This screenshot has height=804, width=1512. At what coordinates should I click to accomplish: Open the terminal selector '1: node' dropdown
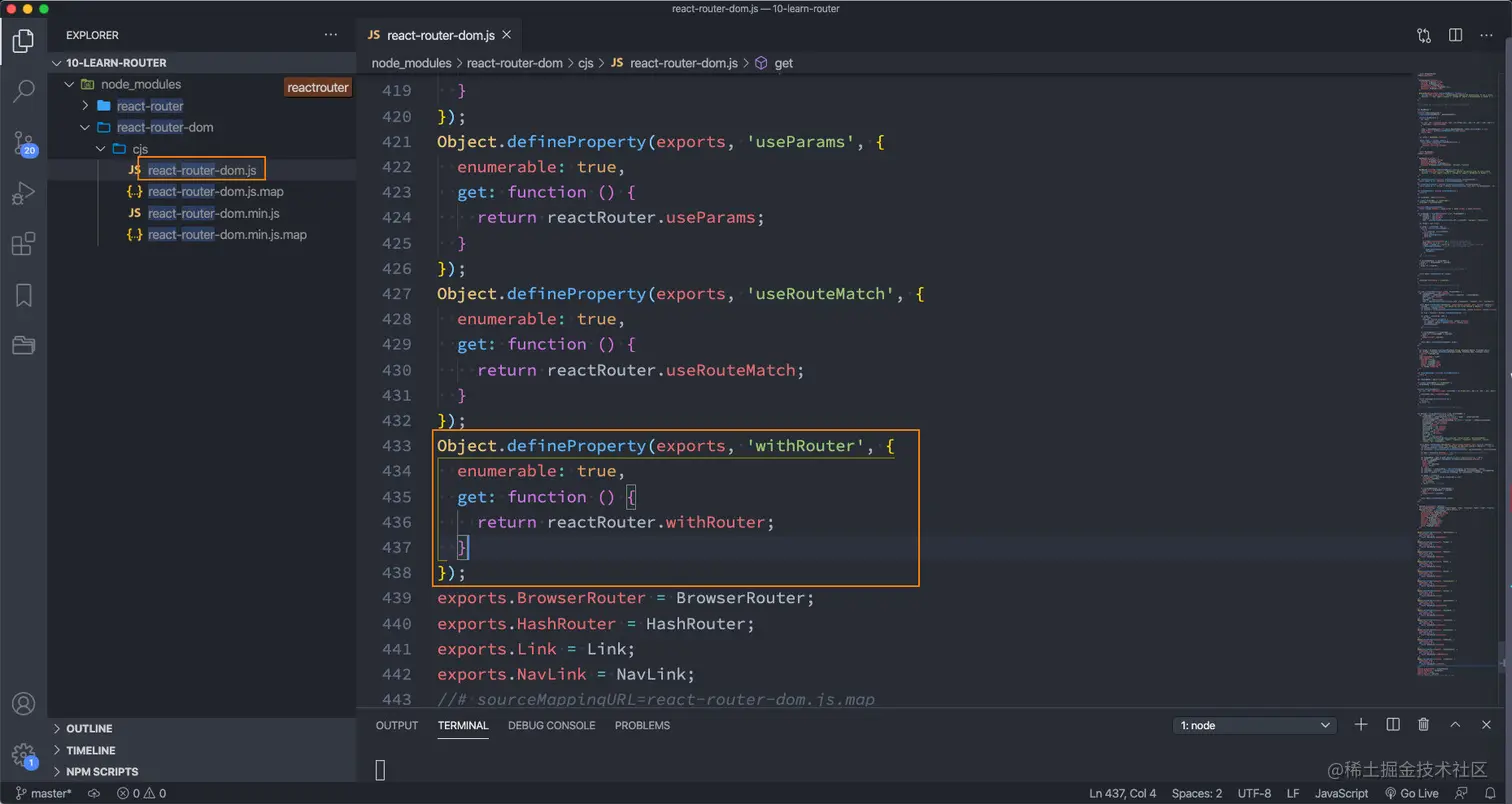1255,725
